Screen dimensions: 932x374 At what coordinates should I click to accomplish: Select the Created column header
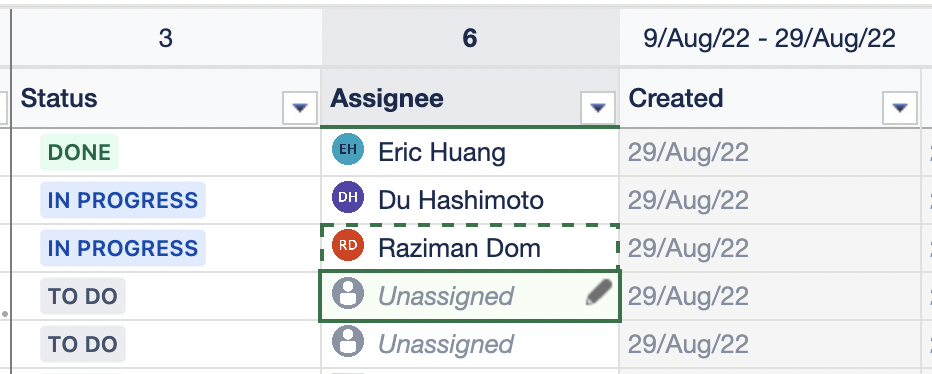[676, 98]
